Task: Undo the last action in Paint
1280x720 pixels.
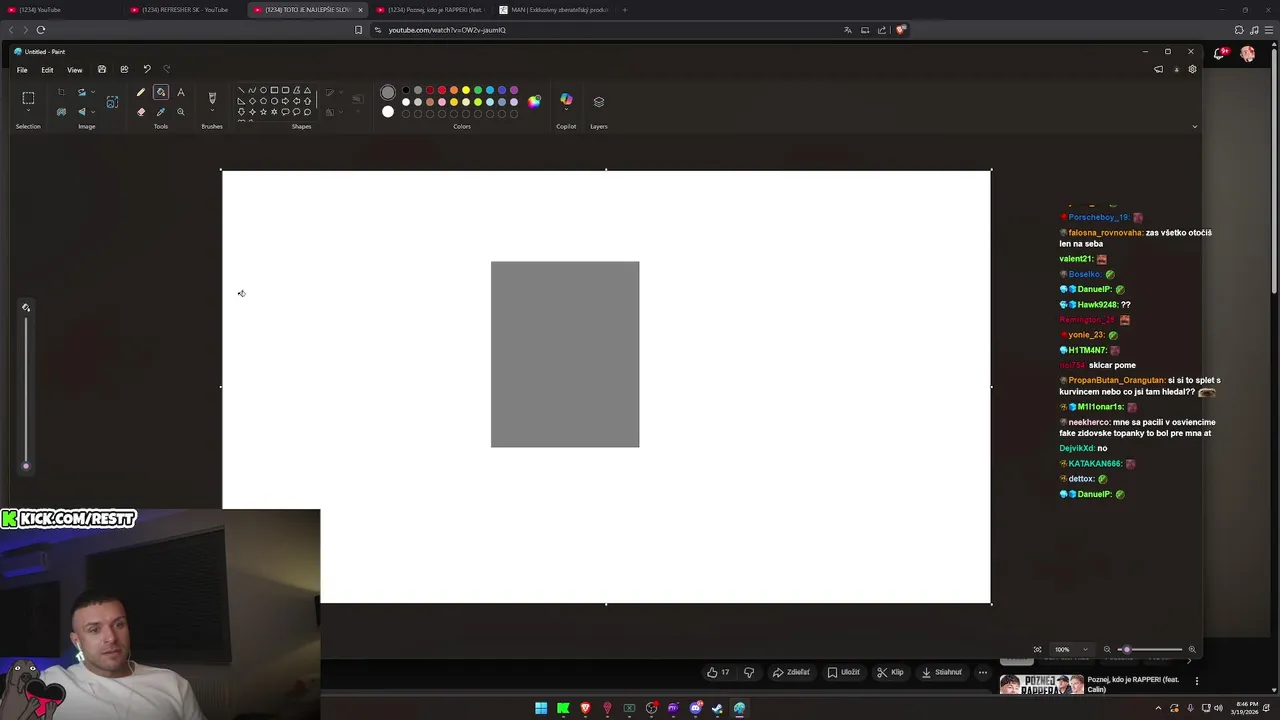Action: point(147,69)
